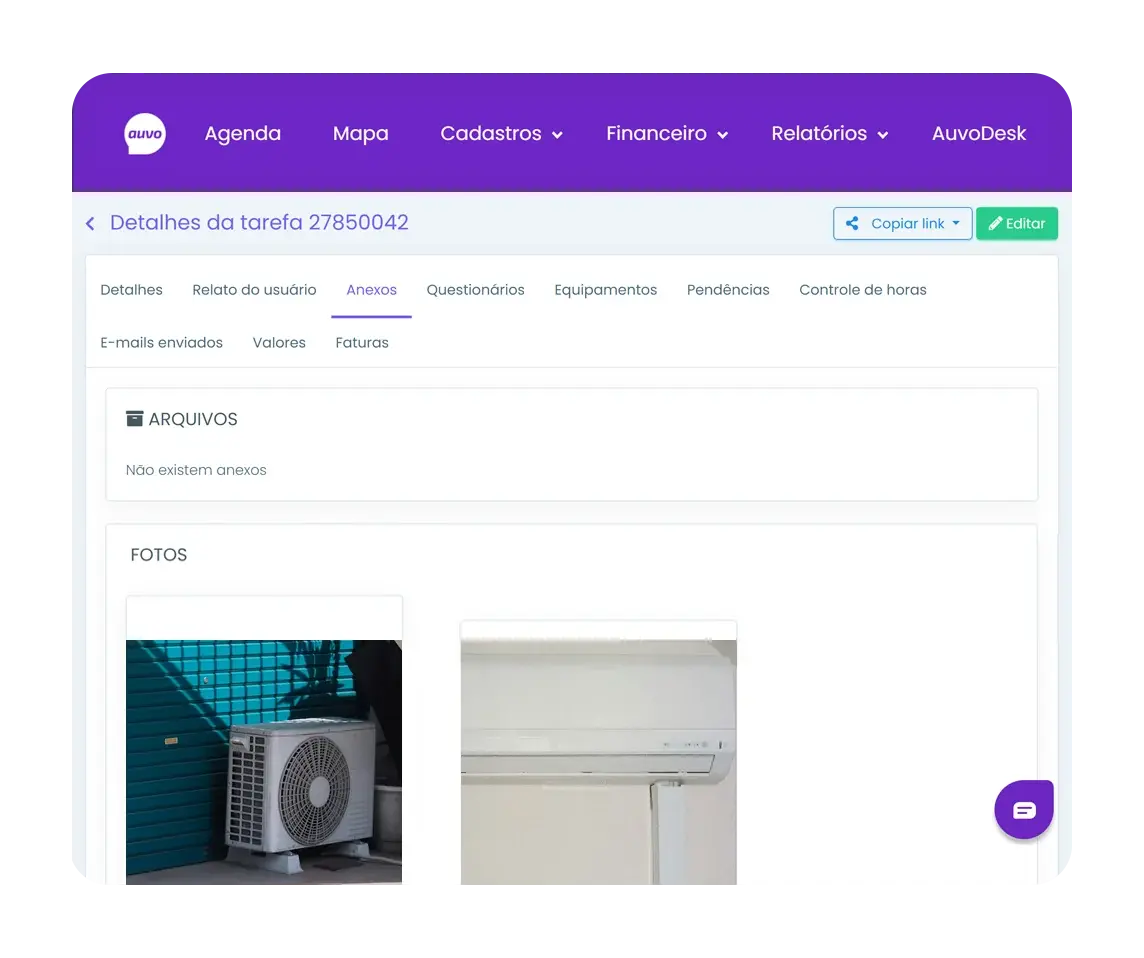
Task: Switch to the Controle de horas tab
Action: [x=862, y=290]
